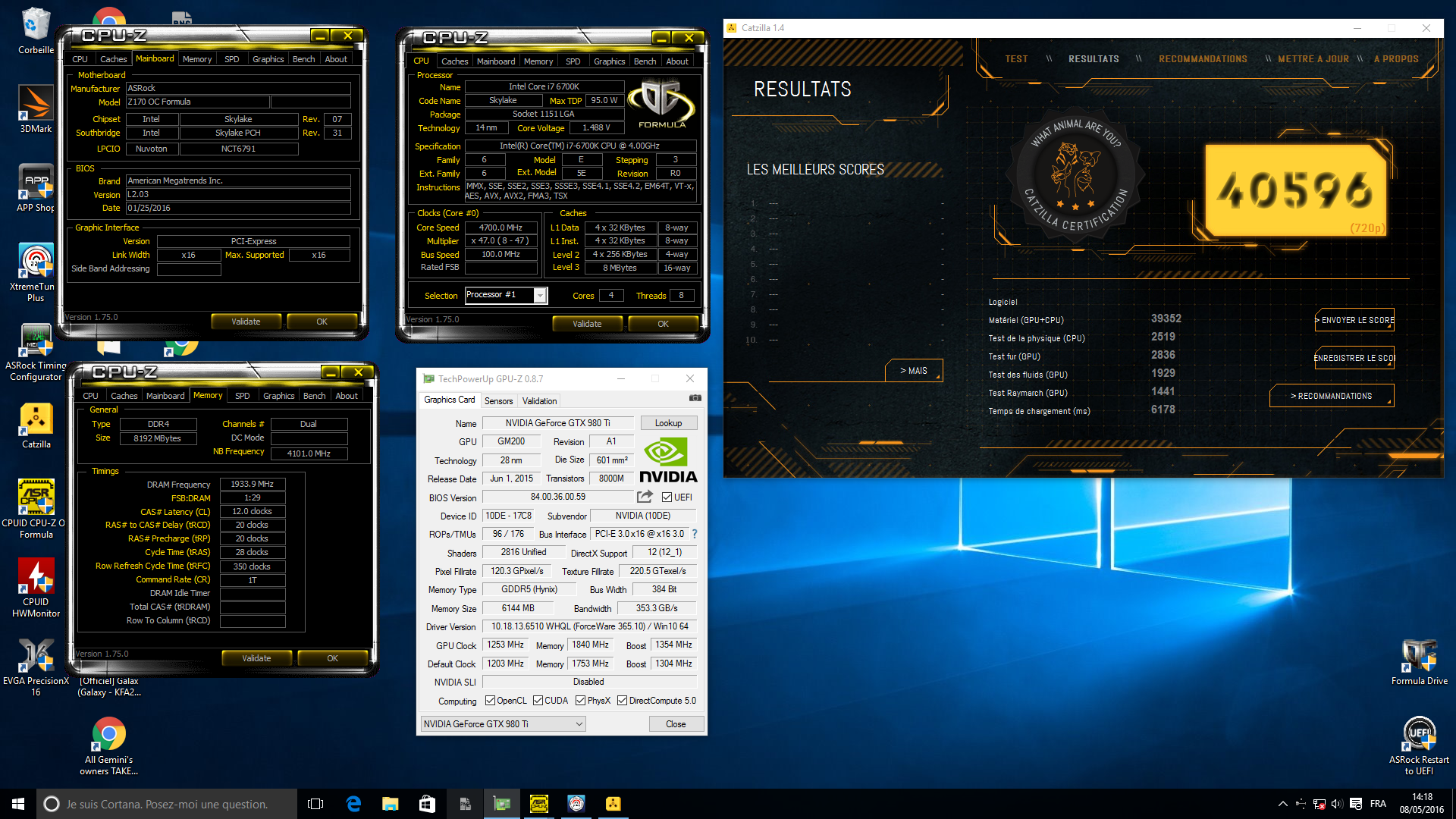Click the Cortana search box
This screenshot has height=819, width=1456.
(x=167, y=804)
